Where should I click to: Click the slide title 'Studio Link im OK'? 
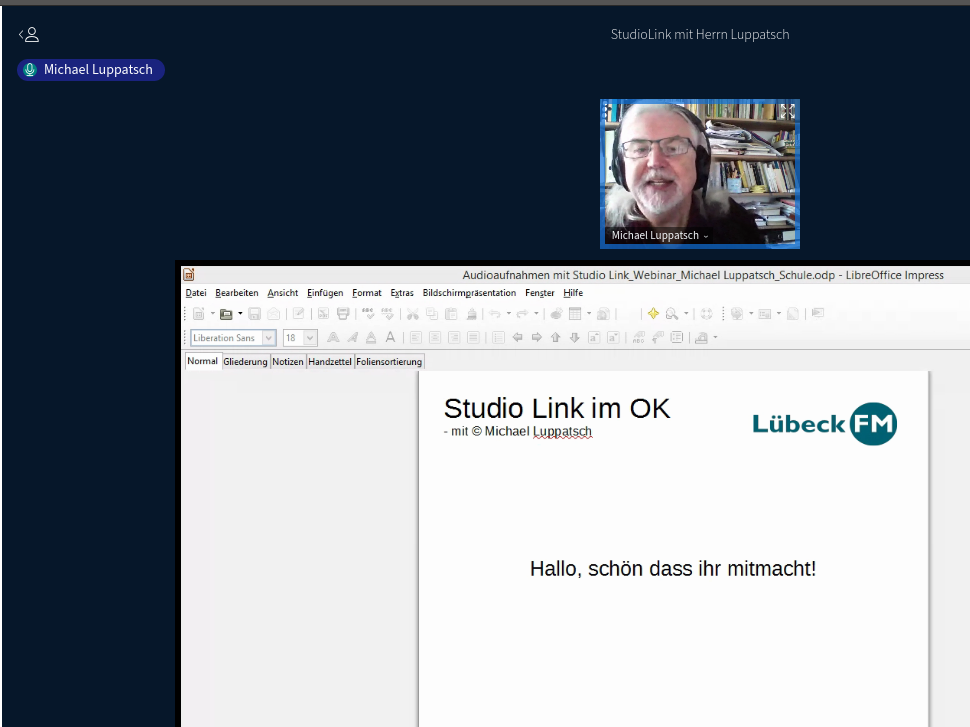(557, 409)
